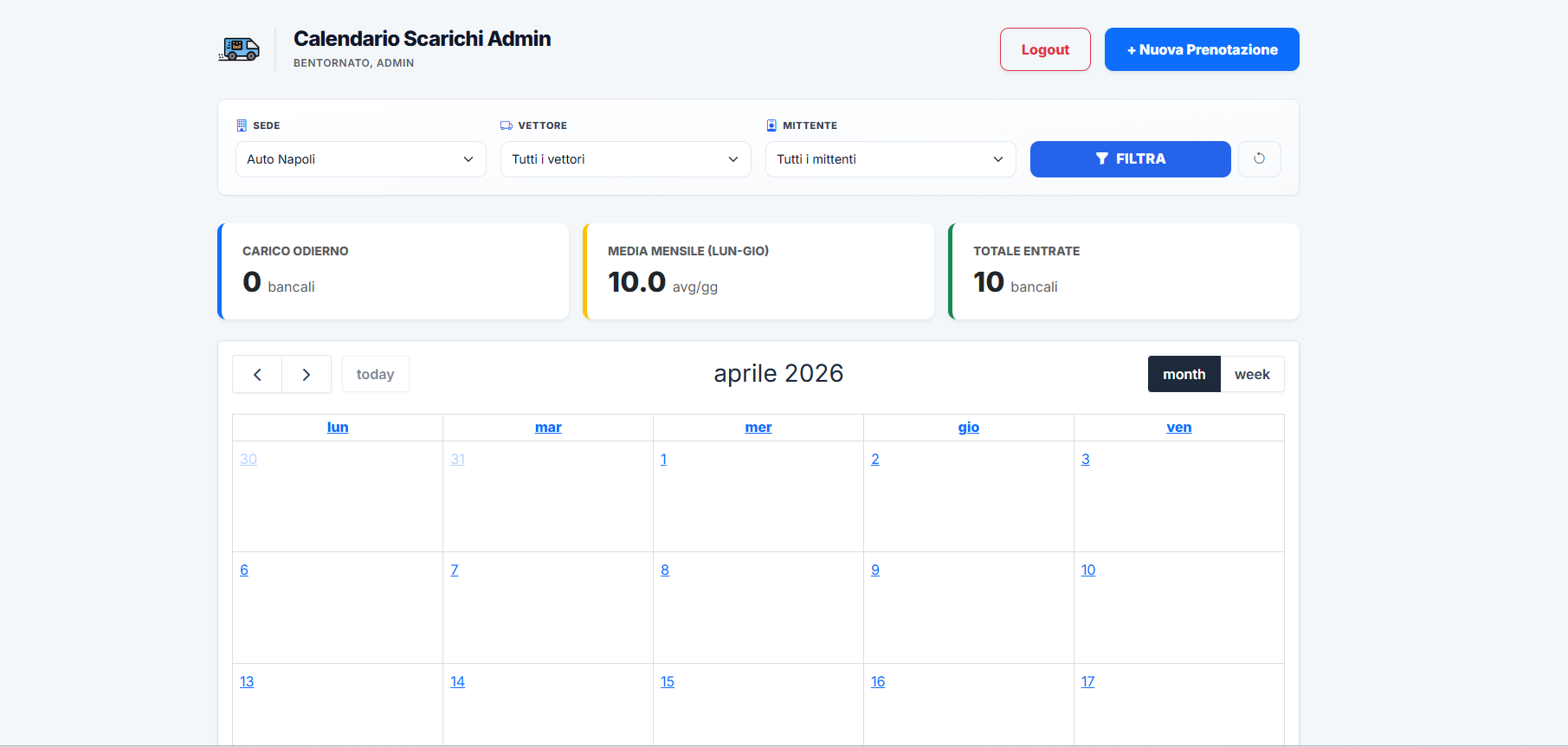The image size is (1568, 747).
Task: Open the mer column header link
Action: [758, 428]
